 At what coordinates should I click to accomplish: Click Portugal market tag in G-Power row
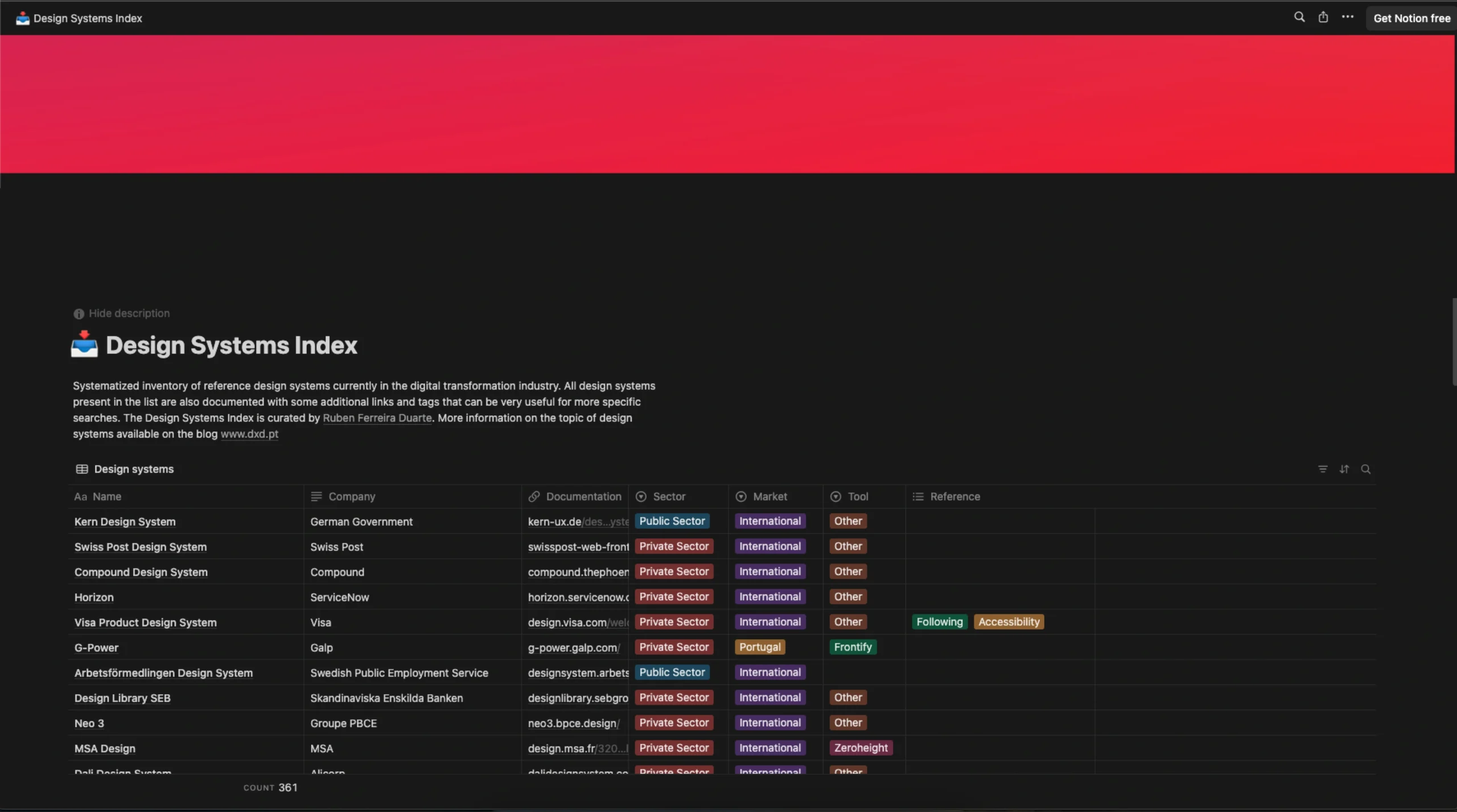click(760, 647)
